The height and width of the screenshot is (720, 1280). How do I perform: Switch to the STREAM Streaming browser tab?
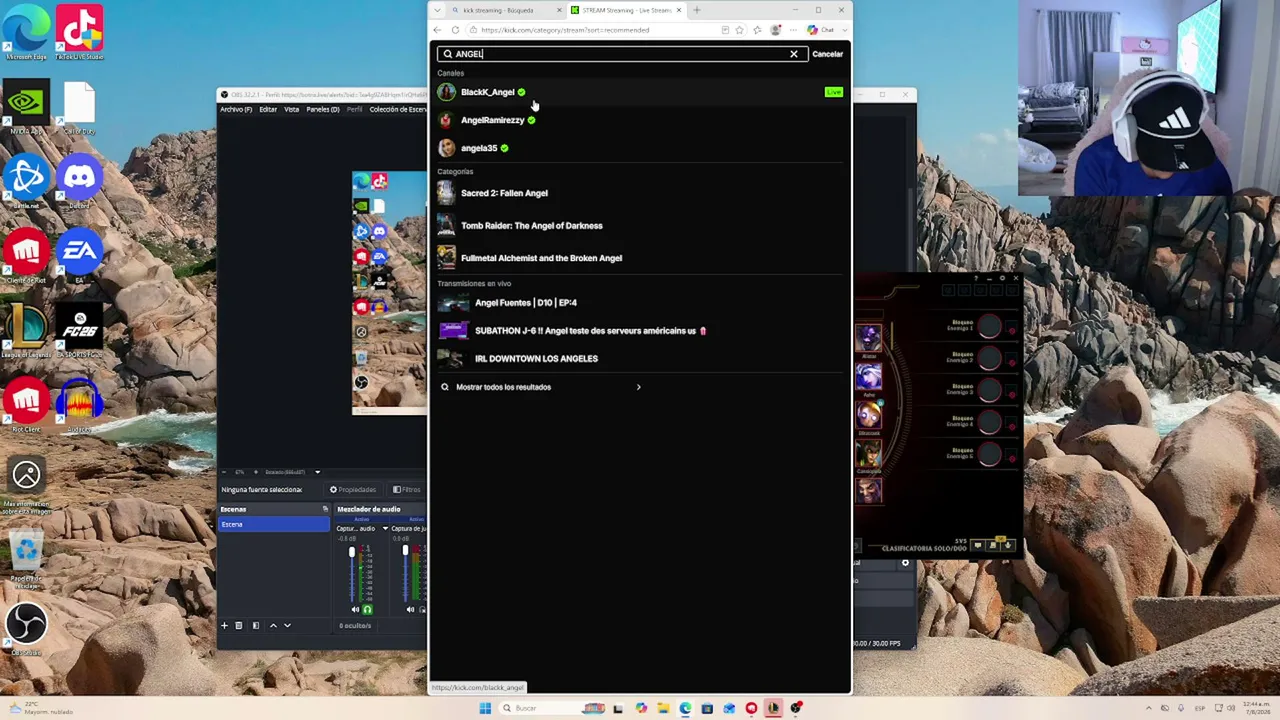[x=626, y=10]
